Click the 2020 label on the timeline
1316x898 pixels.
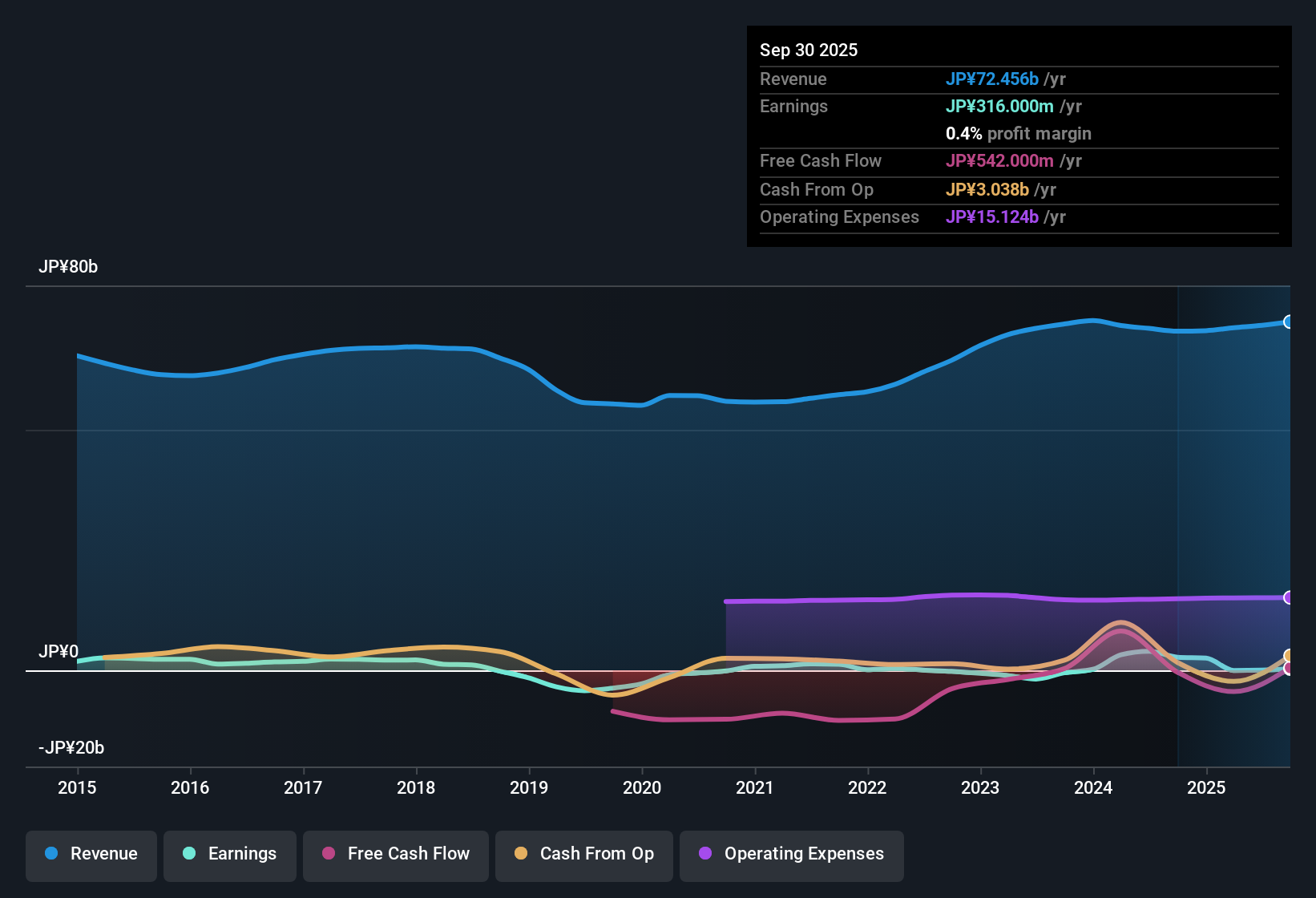642,788
